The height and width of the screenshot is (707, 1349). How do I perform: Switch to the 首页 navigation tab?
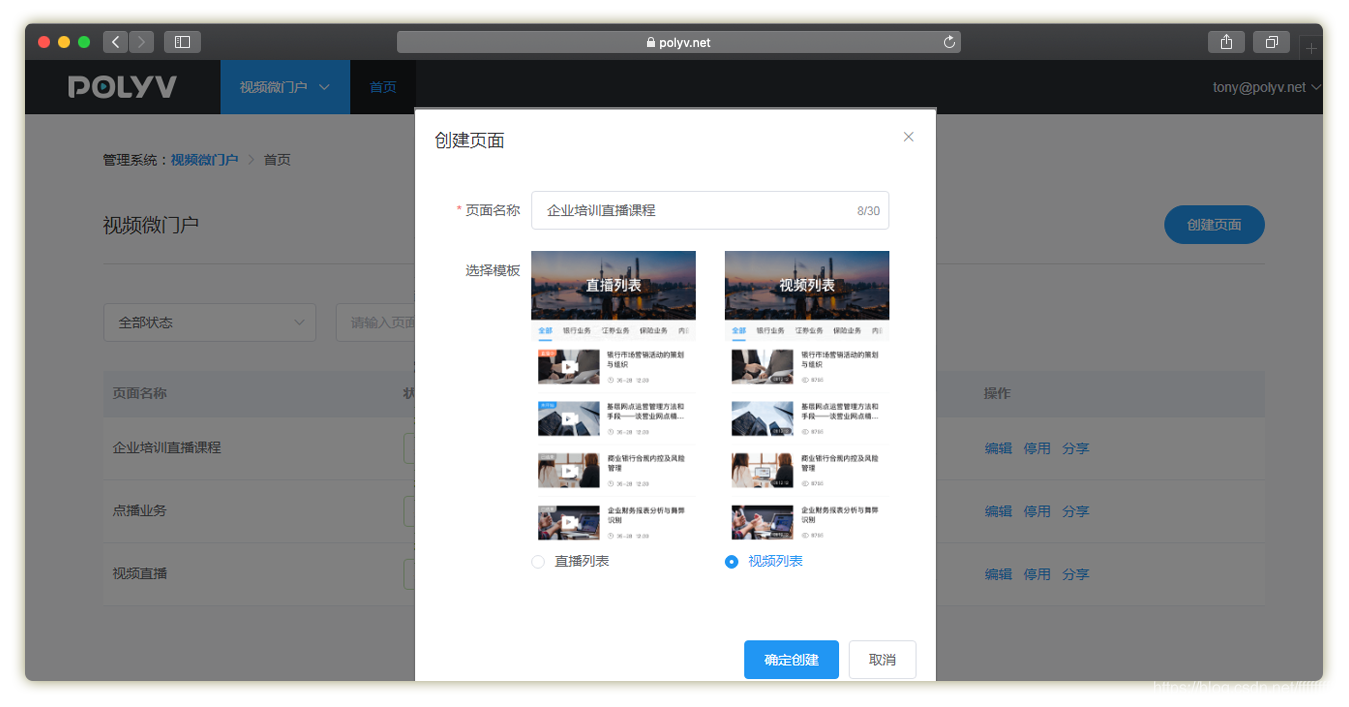pos(383,87)
